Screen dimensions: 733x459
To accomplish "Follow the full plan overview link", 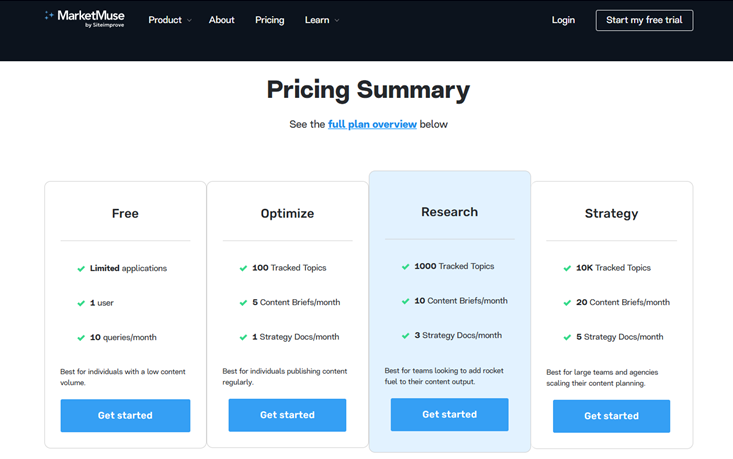I will [x=372, y=125].
